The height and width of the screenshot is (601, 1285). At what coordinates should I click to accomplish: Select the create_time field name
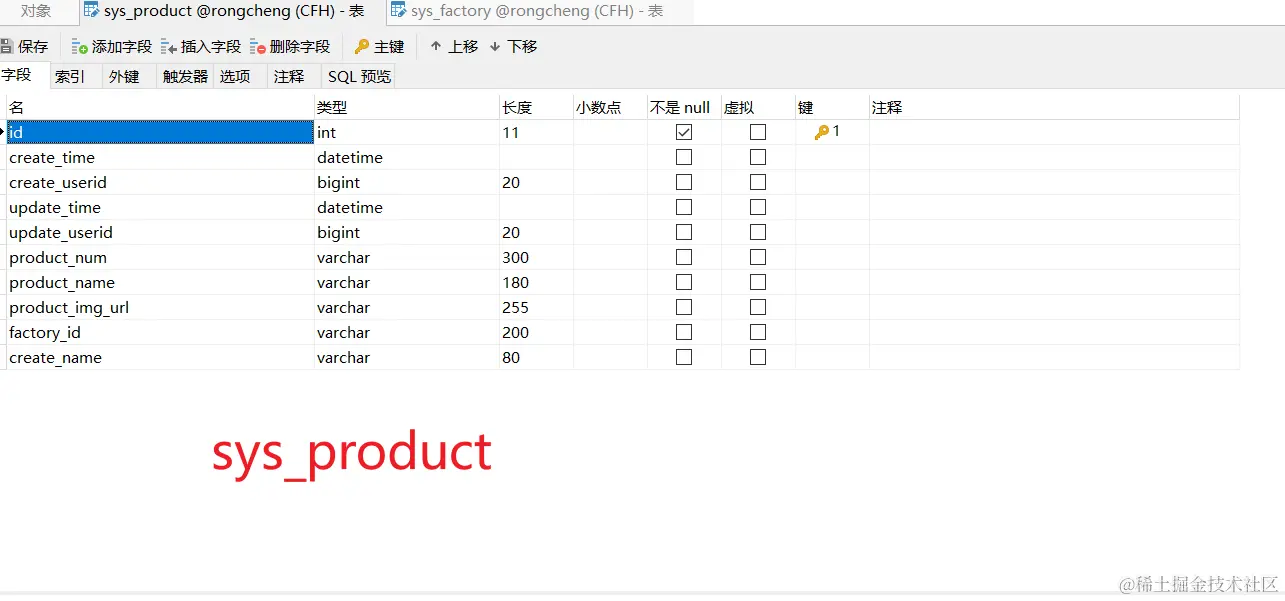[52, 157]
